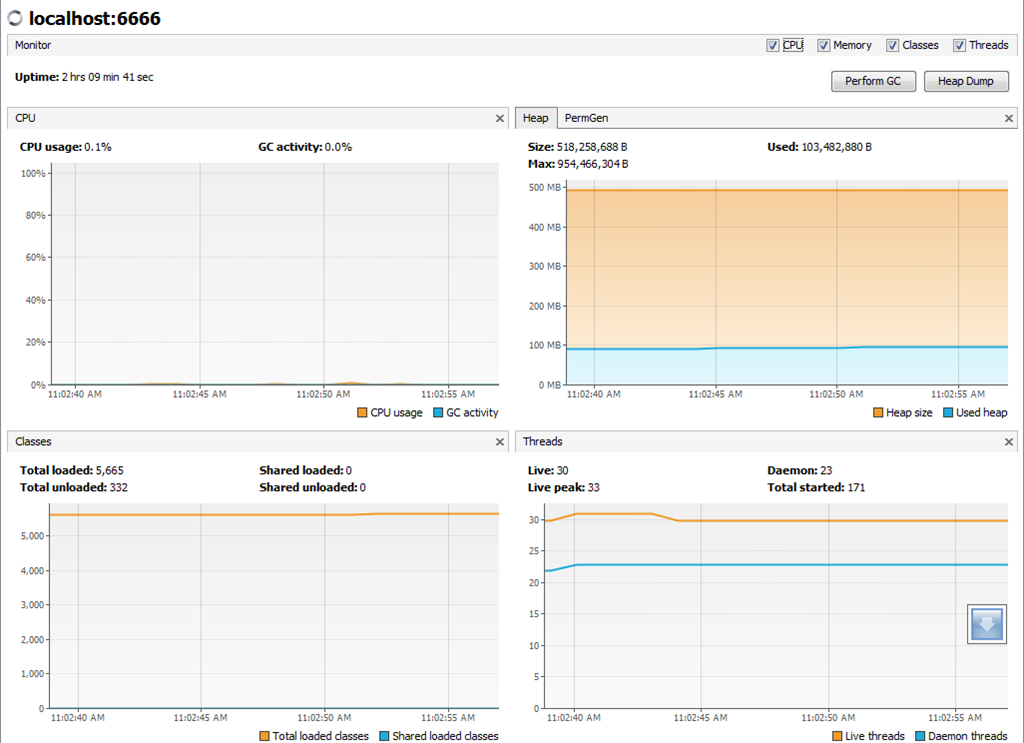This screenshot has height=743, width=1024.
Task: Select the Heap tab
Action: [x=535, y=118]
